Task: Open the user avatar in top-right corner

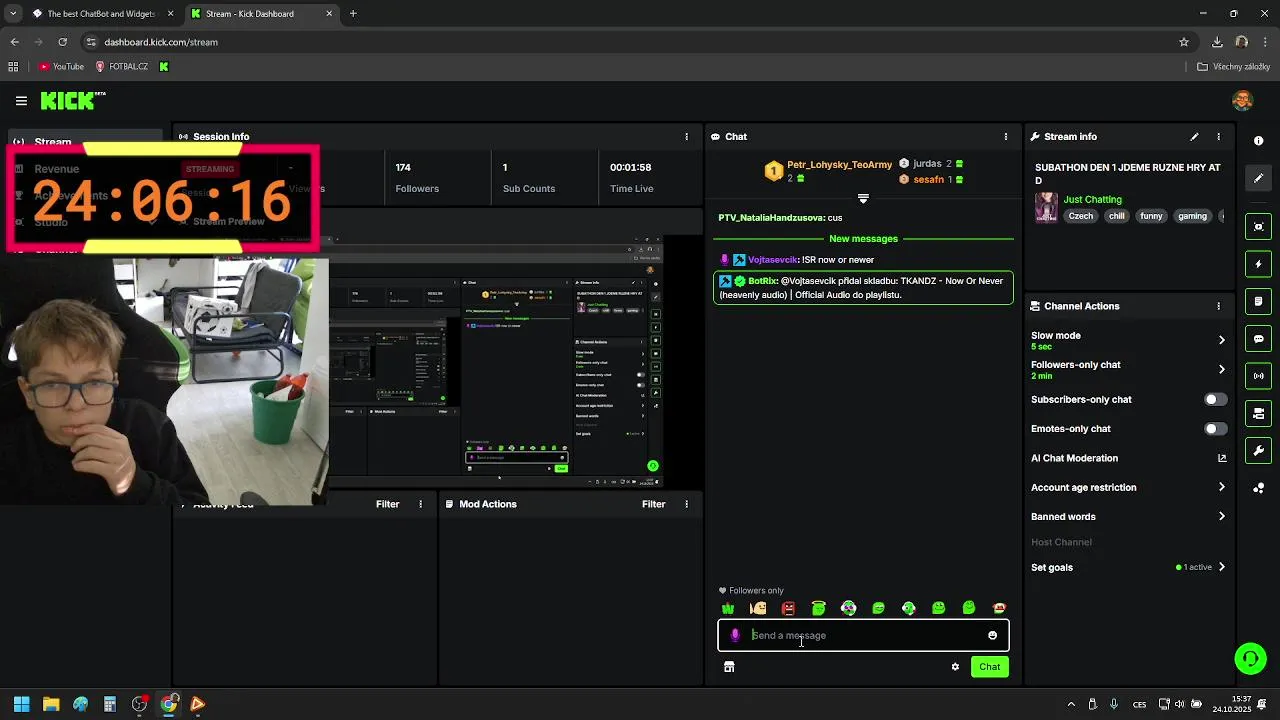Action: (x=1243, y=100)
